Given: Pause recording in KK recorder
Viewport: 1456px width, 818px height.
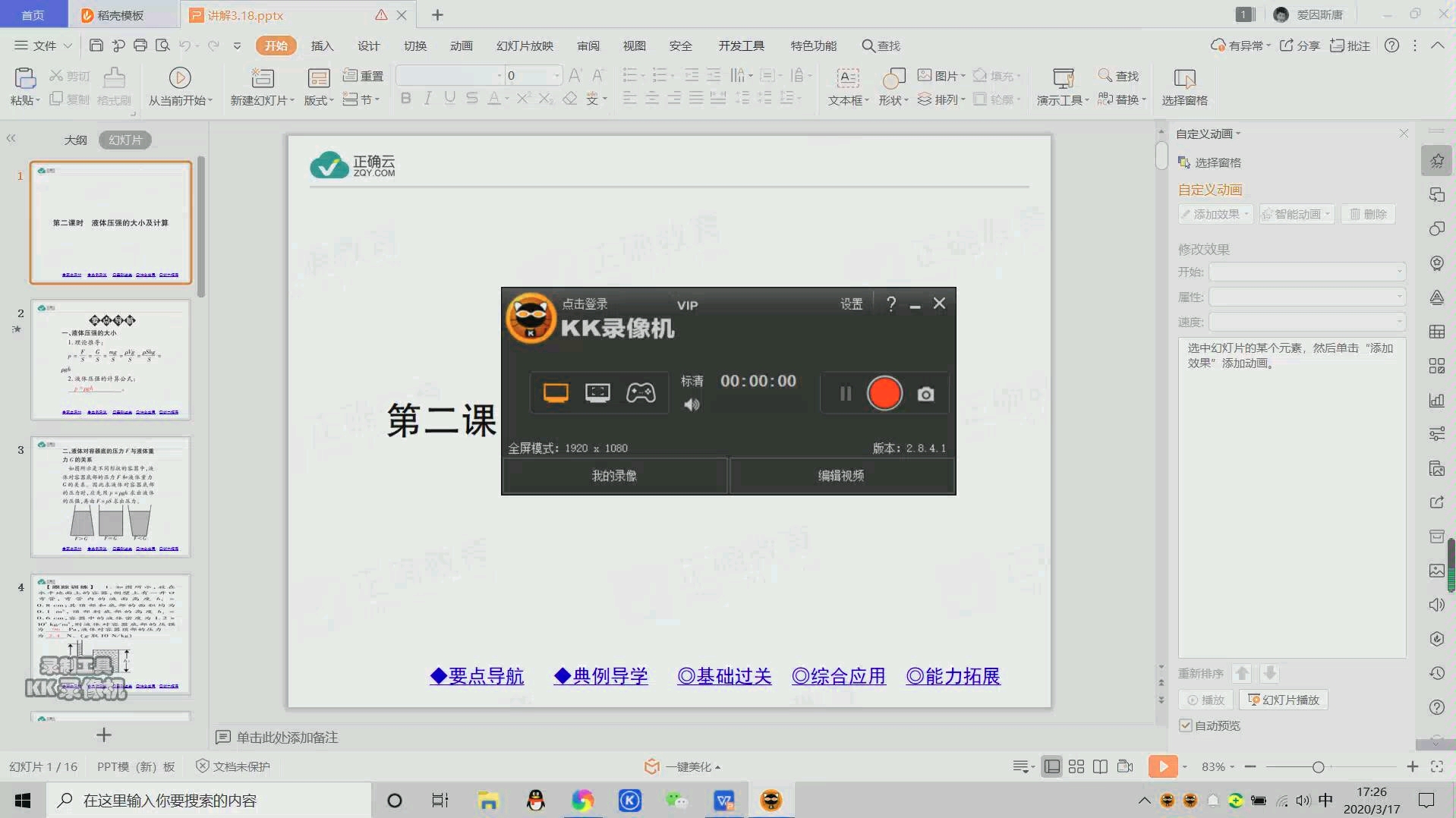Looking at the screenshot, I should (845, 393).
